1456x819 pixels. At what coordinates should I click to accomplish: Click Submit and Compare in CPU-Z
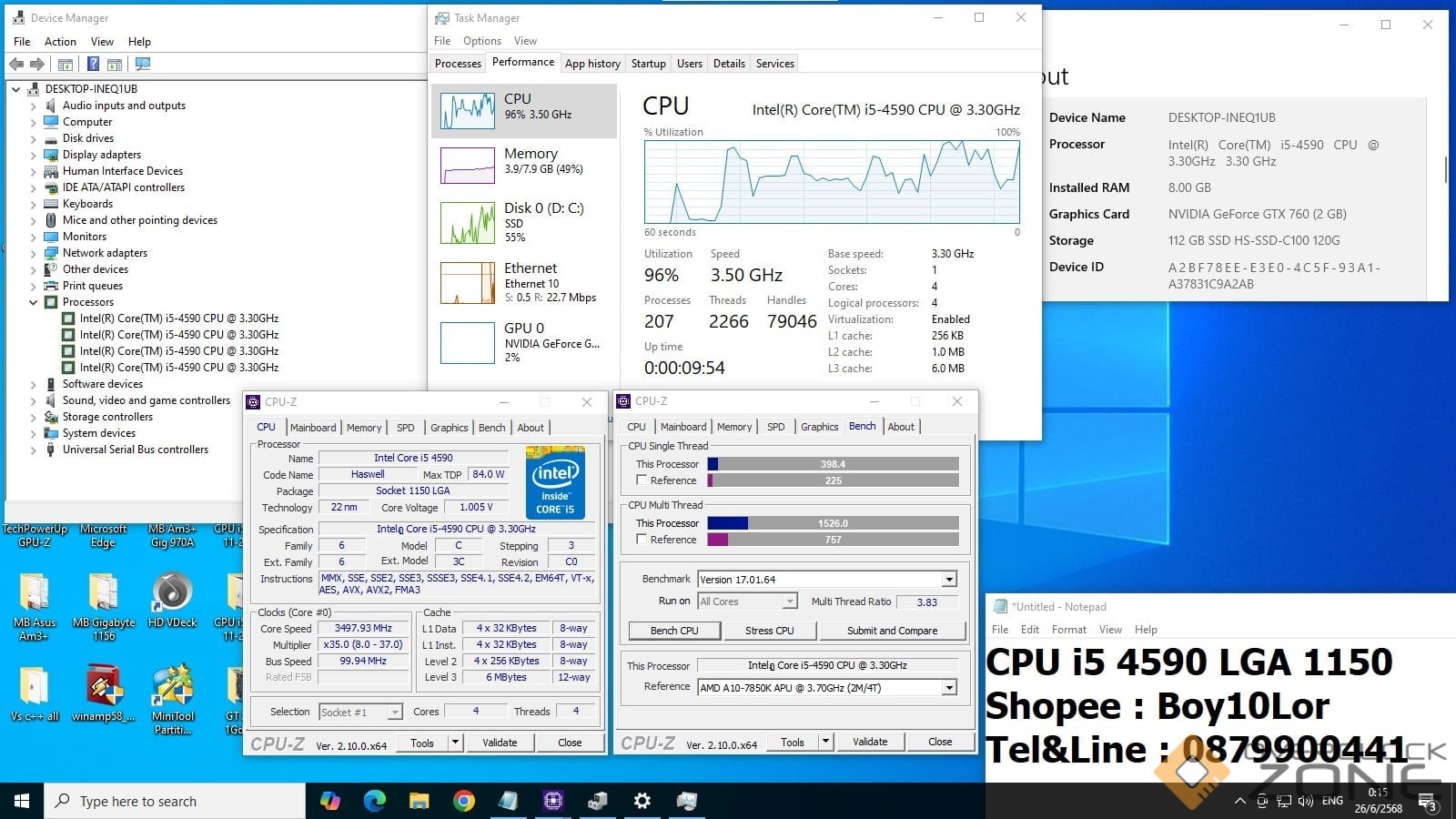pos(892,631)
